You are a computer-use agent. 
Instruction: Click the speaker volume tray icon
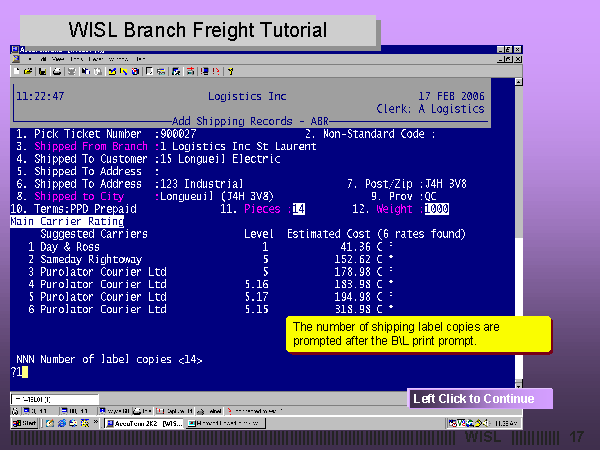[485, 423]
